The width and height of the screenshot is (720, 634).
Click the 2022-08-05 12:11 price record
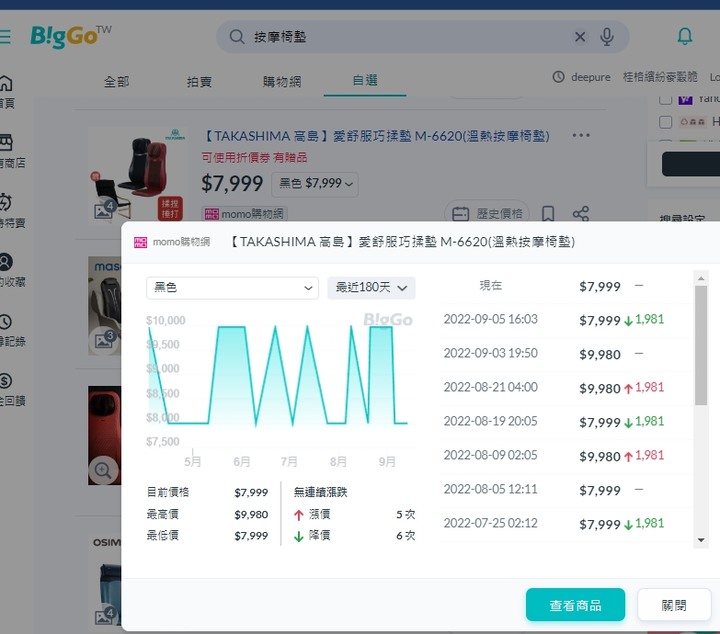pos(566,490)
